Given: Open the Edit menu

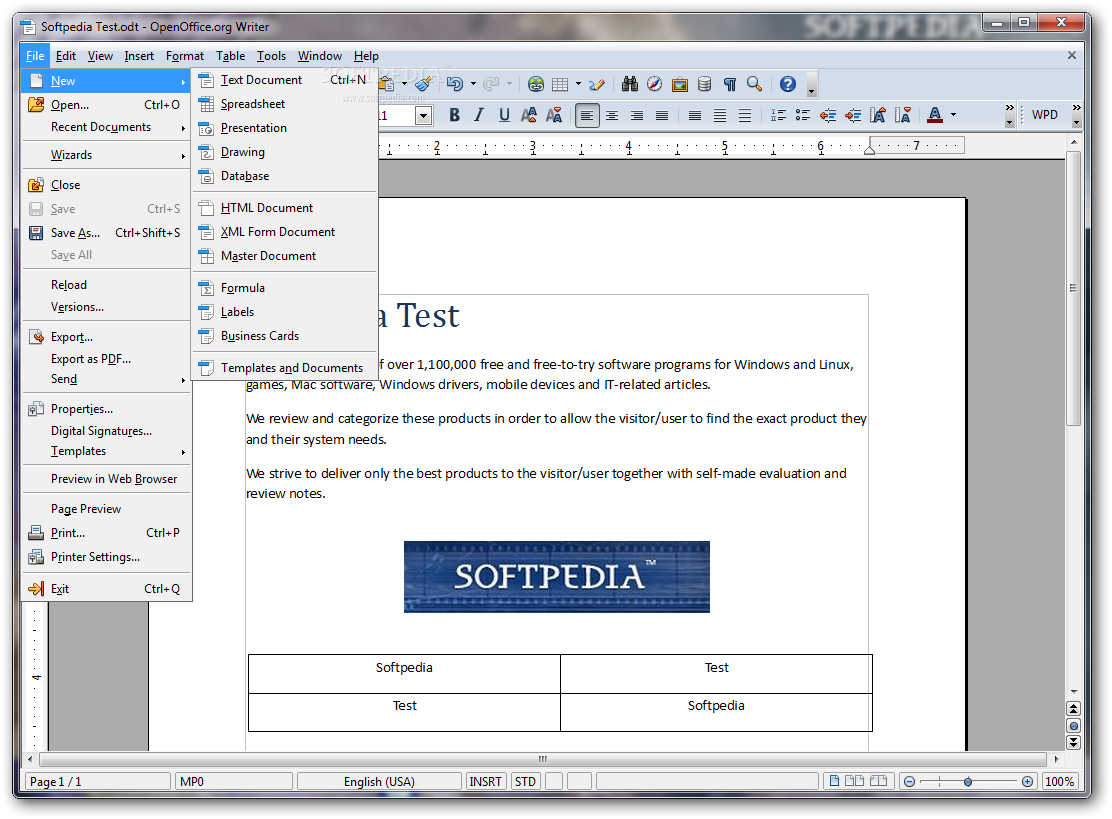Looking at the screenshot, I should pos(65,56).
